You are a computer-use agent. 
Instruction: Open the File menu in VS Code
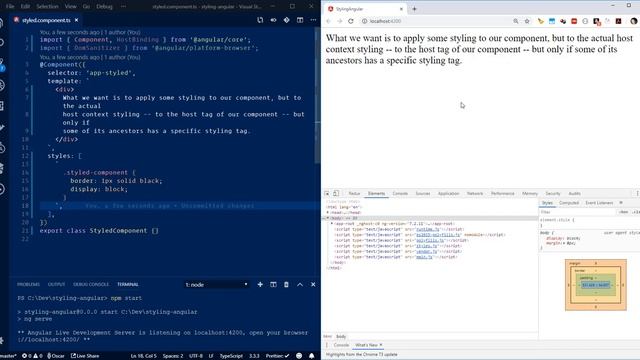(10, 7)
